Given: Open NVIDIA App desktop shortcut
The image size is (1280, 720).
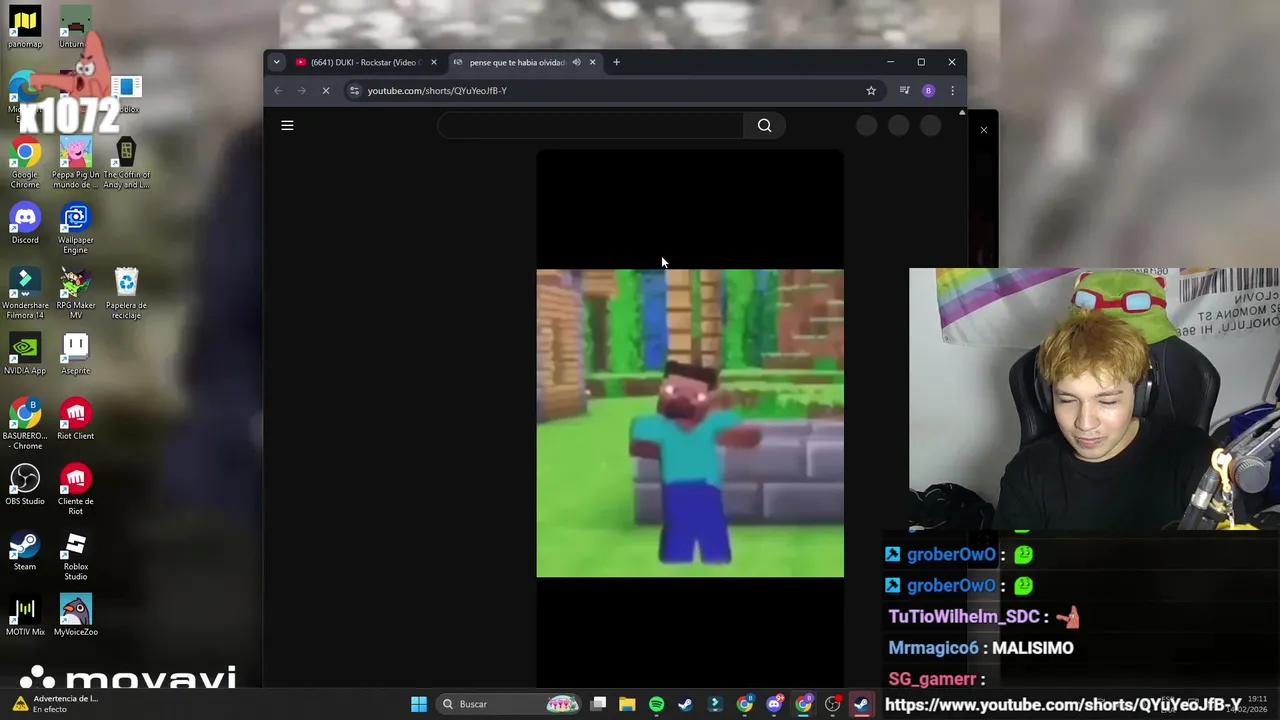Looking at the screenshot, I should (25, 355).
